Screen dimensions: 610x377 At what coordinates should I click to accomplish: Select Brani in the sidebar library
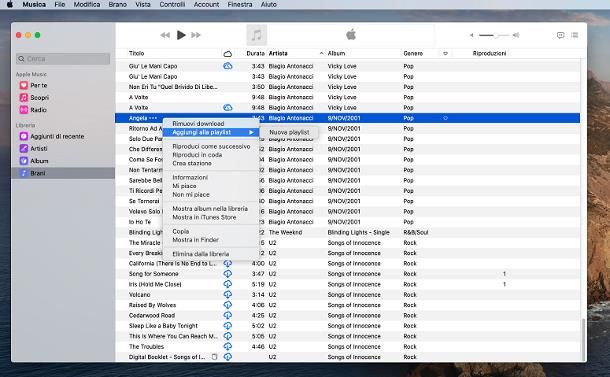point(63,173)
